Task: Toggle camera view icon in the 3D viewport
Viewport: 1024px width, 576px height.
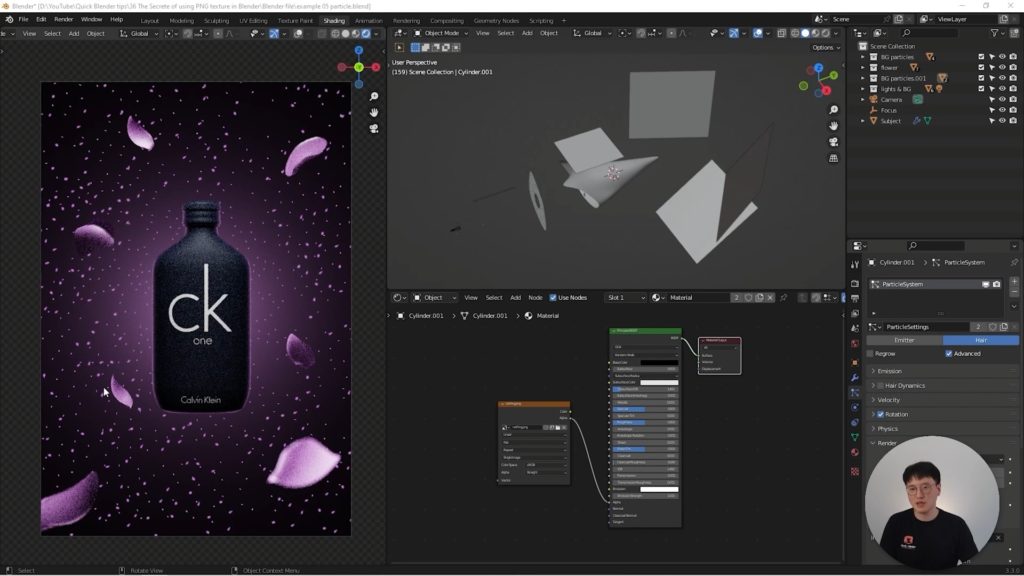Action: click(834, 142)
